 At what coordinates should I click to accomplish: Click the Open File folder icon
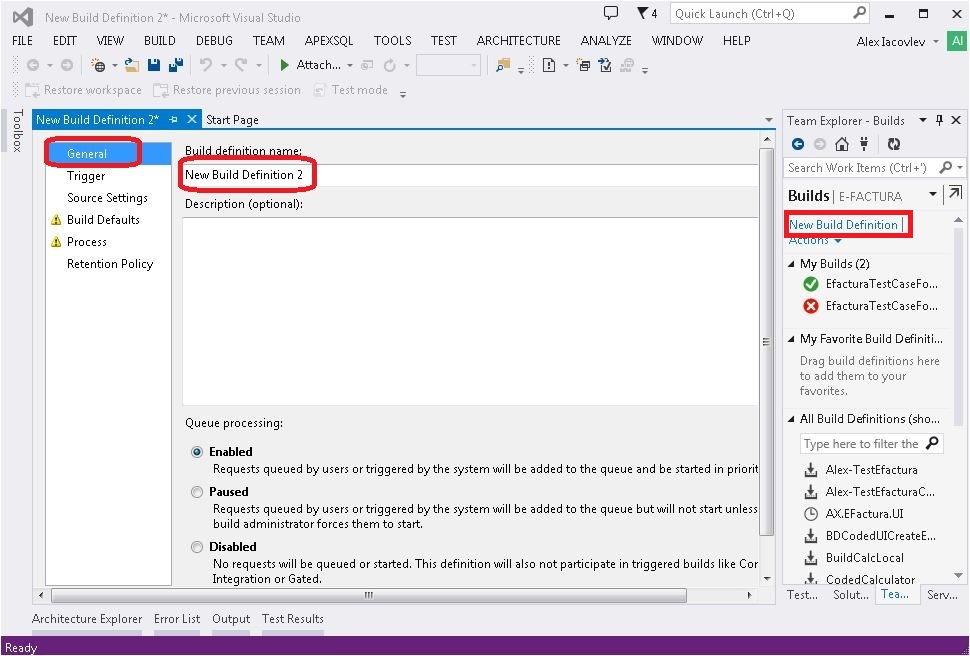point(131,65)
